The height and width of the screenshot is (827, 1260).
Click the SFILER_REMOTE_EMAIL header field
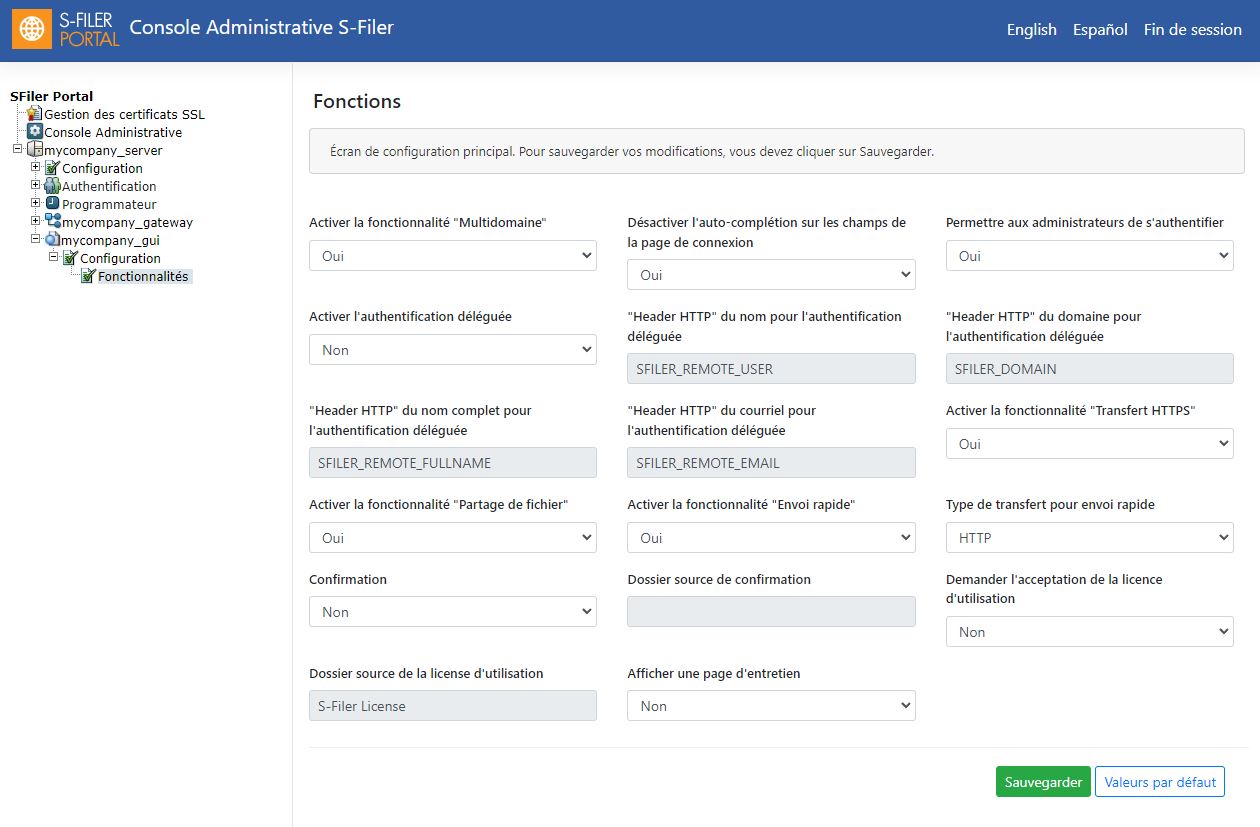tap(771, 463)
